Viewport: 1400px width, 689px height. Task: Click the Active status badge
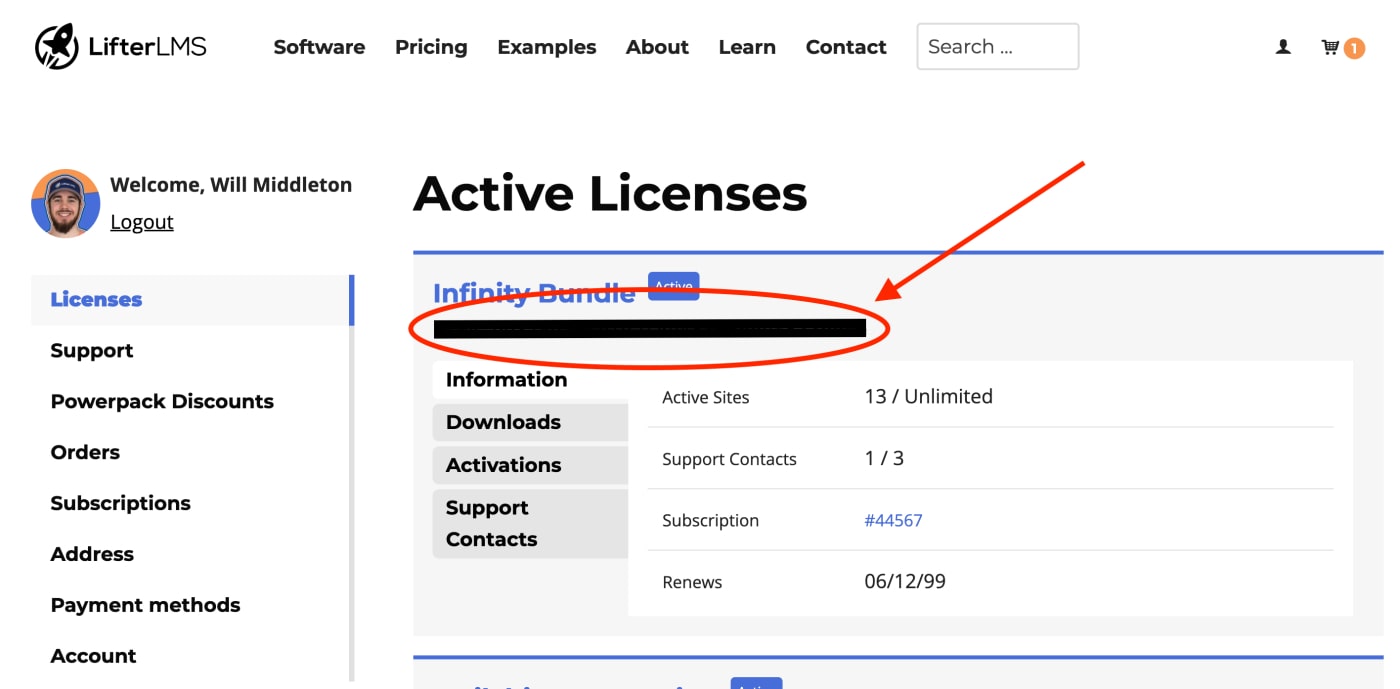pos(673,286)
